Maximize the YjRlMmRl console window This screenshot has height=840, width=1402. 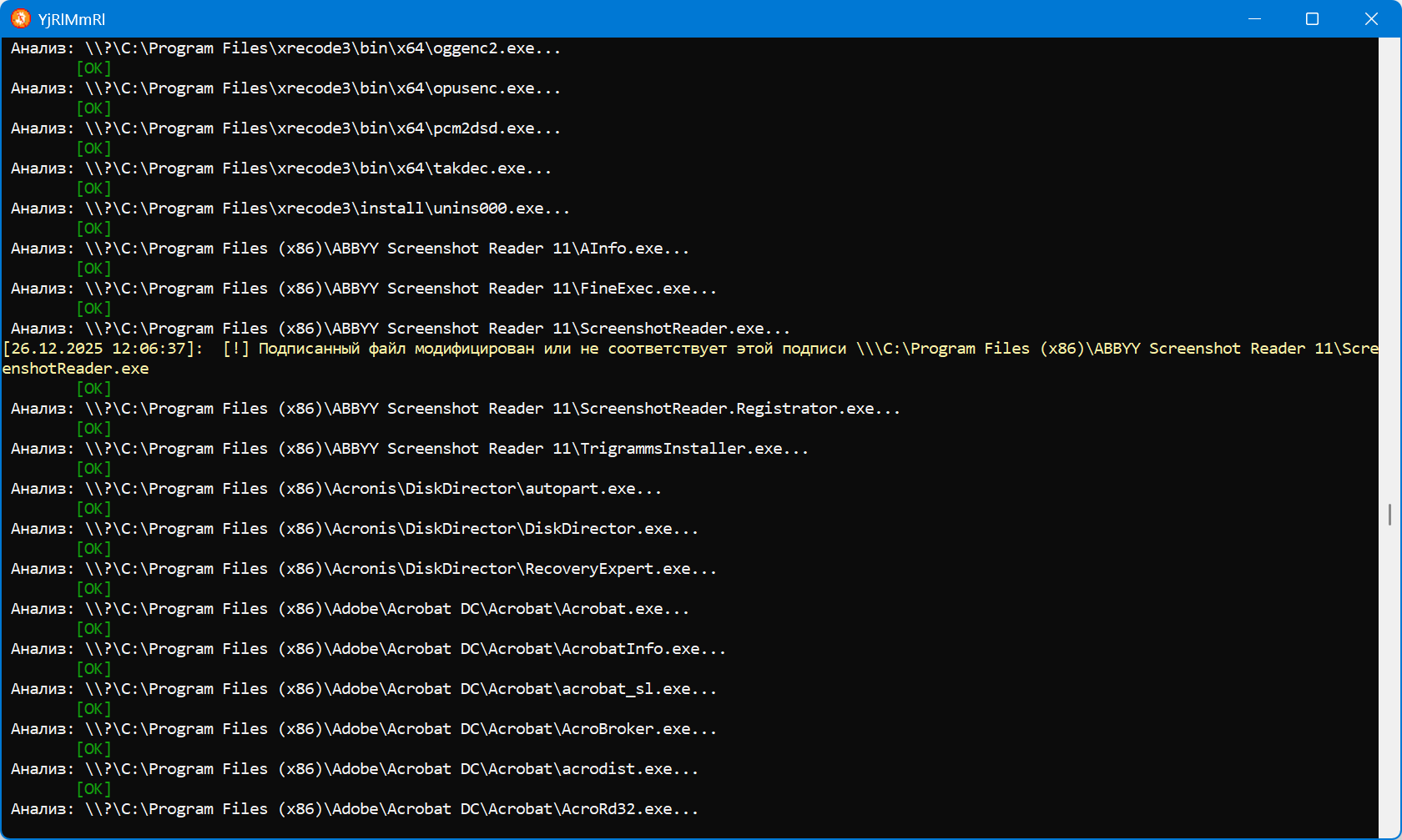[1312, 18]
